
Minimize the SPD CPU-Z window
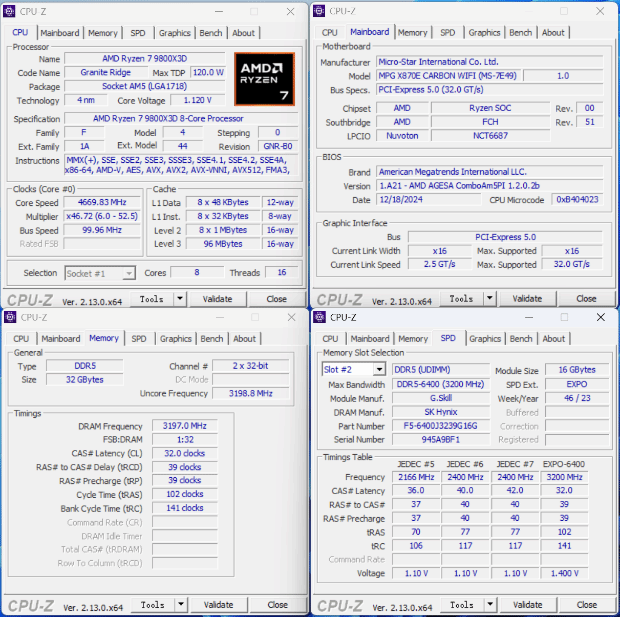[x=529, y=317]
